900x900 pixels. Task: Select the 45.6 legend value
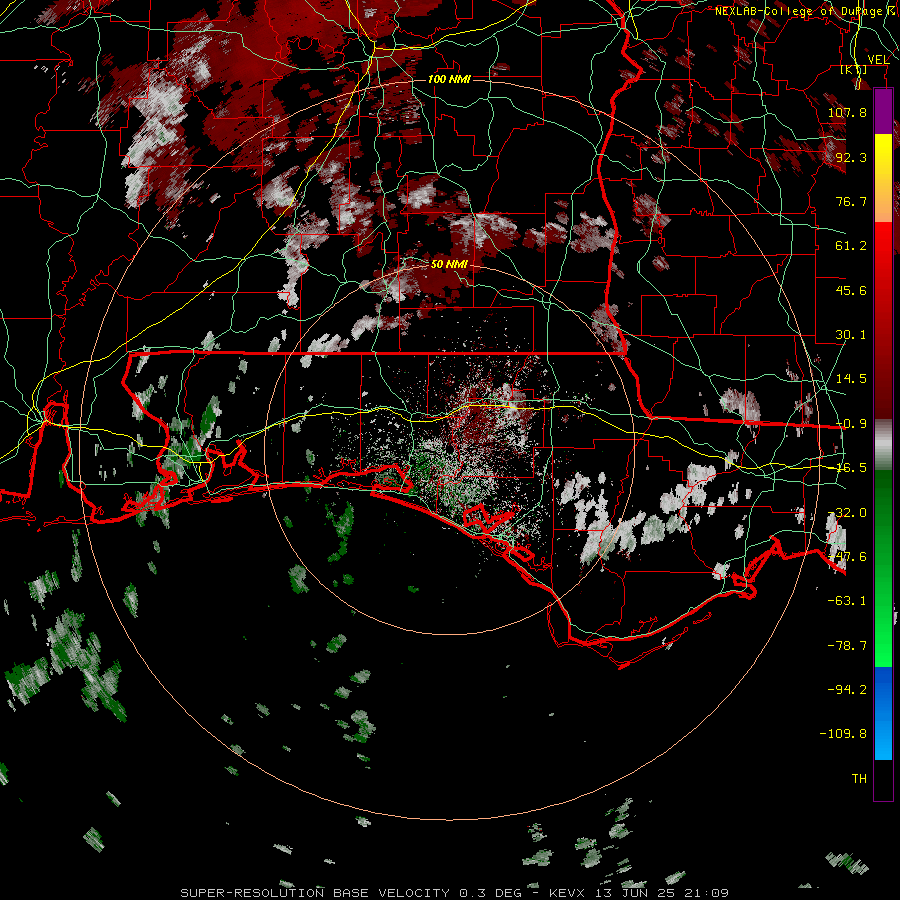[x=851, y=290]
